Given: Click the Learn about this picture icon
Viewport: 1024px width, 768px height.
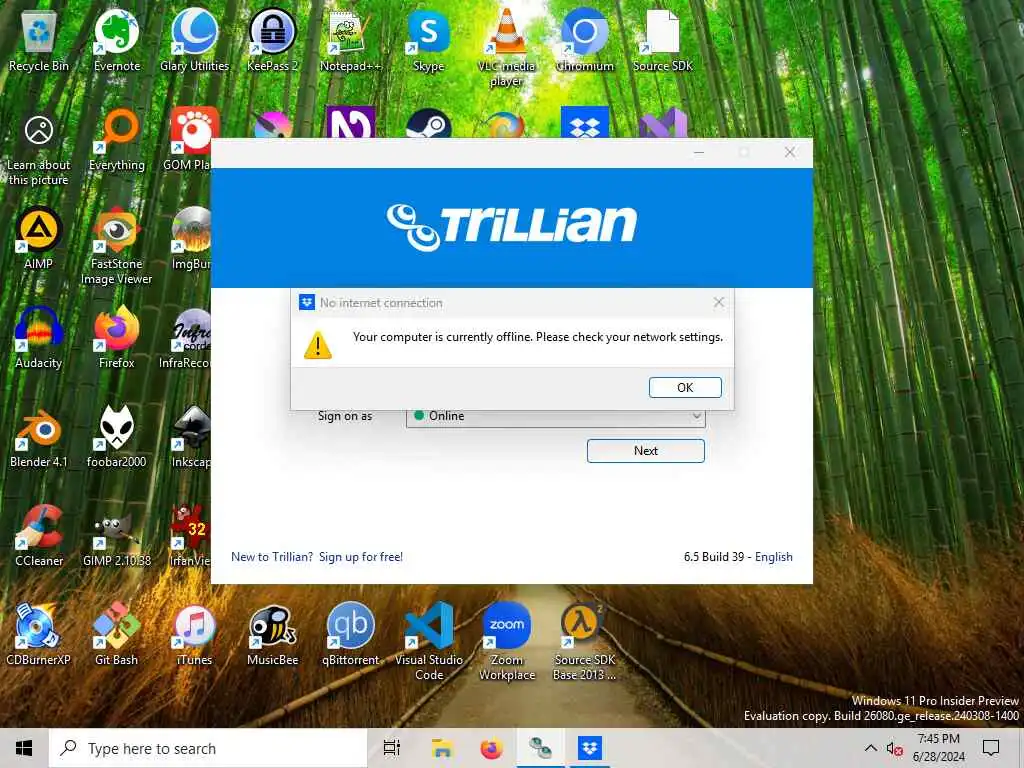Looking at the screenshot, I should [x=39, y=149].
